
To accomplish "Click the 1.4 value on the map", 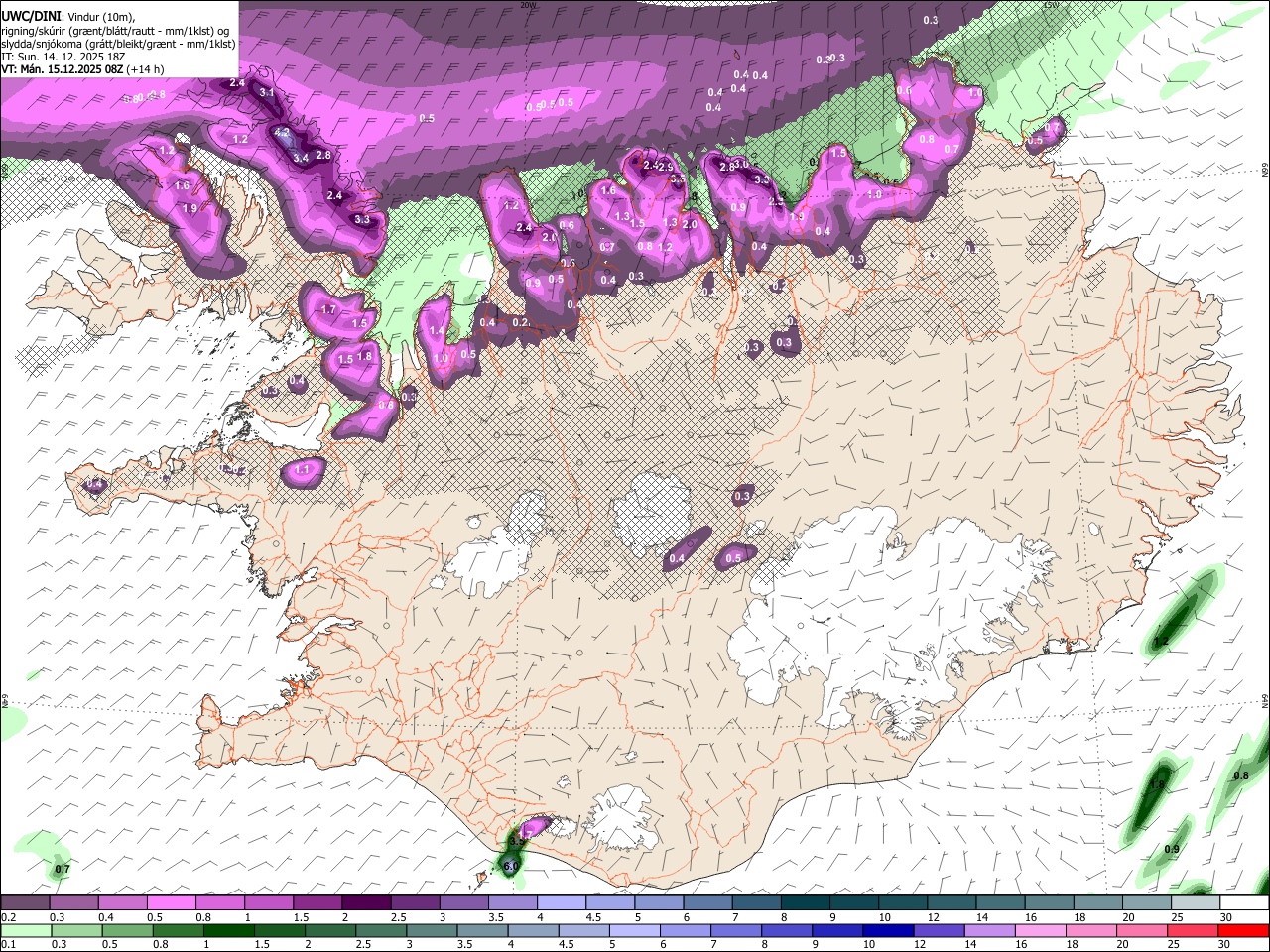I will point(437,331).
